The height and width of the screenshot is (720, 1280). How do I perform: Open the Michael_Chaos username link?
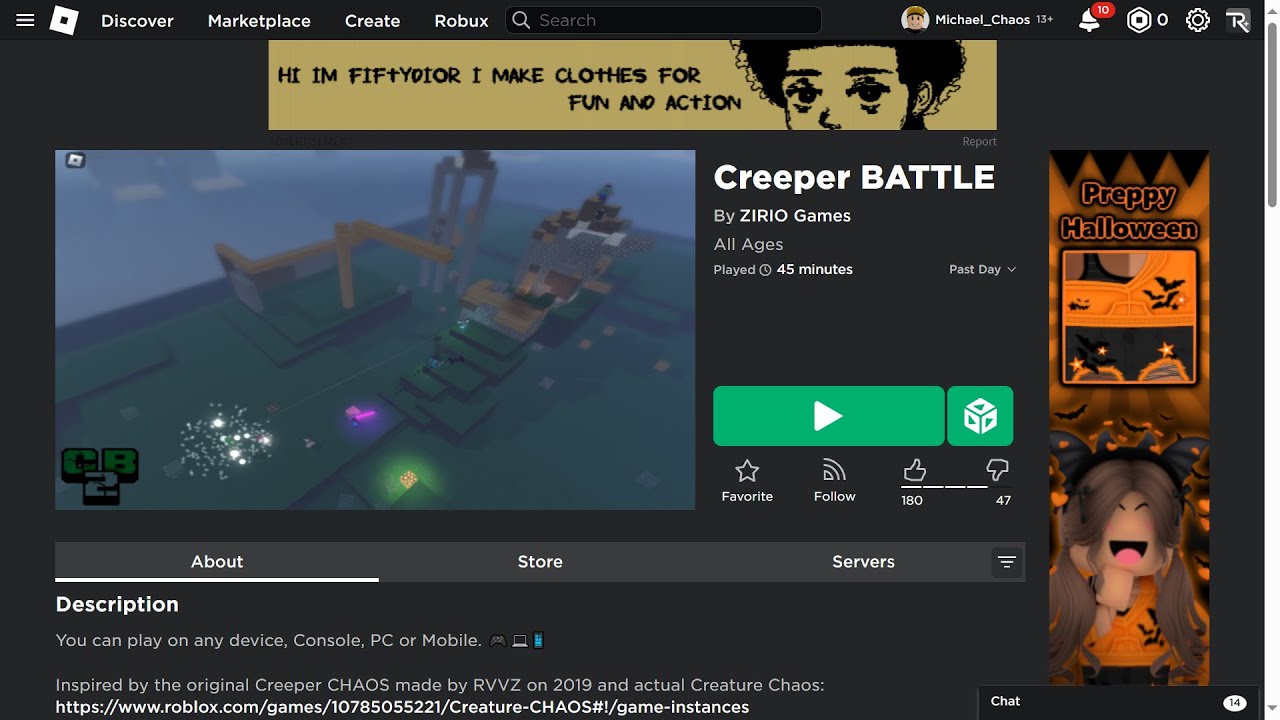982,20
